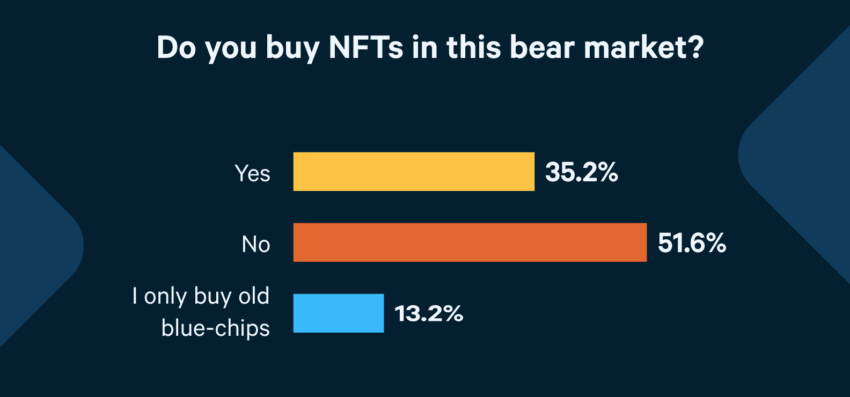Image resolution: width=850 pixels, height=397 pixels.
Task: Click the 'blue-chips' text line
Action: [216, 329]
